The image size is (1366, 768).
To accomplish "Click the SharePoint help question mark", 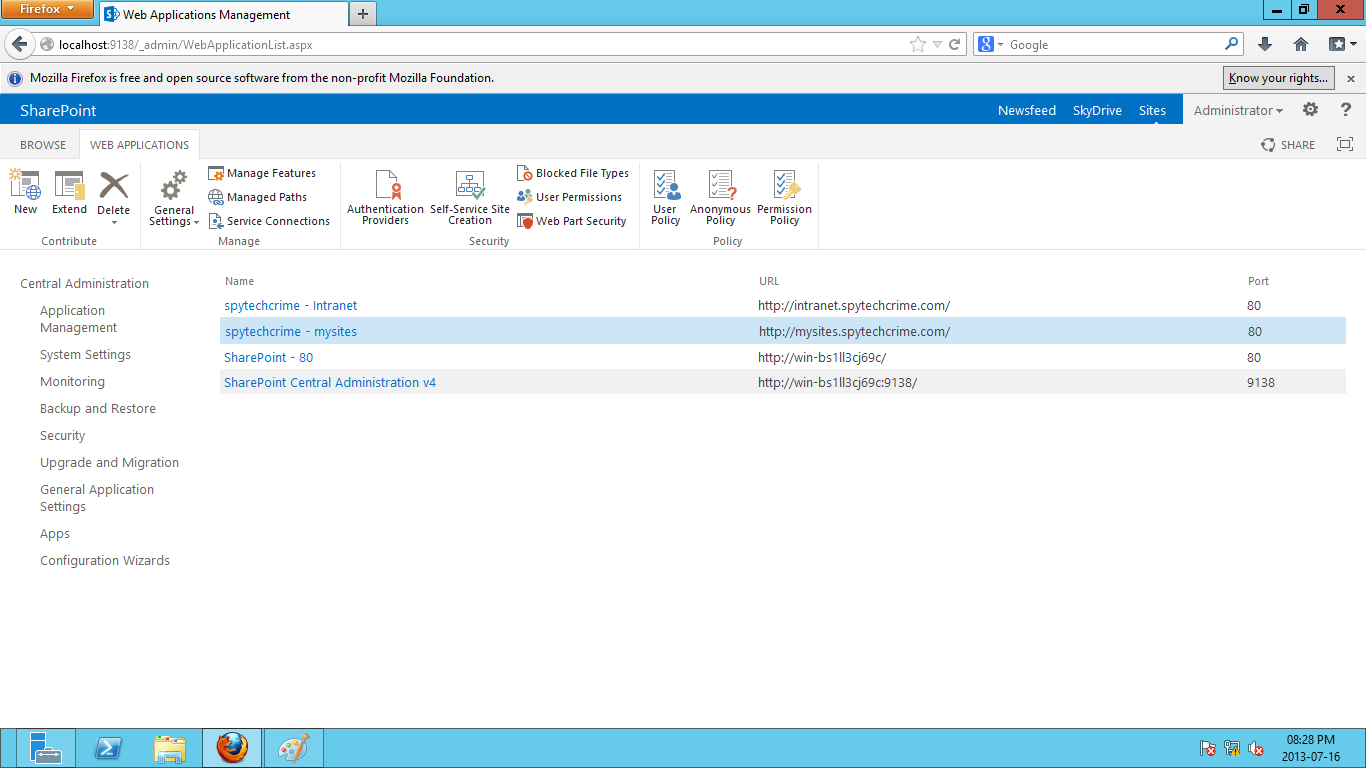I will click(x=1346, y=110).
